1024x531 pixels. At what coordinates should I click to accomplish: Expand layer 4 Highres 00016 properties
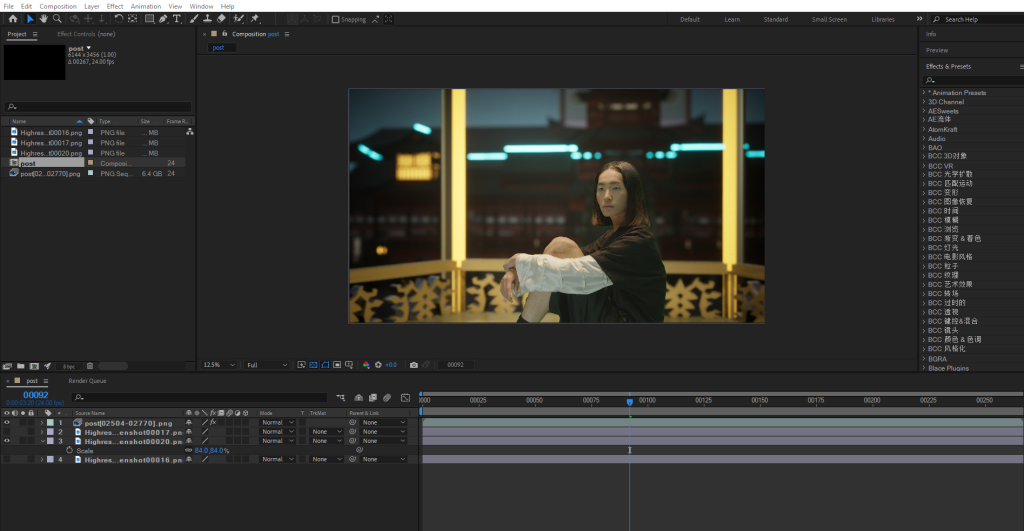[x=42, y=459]
